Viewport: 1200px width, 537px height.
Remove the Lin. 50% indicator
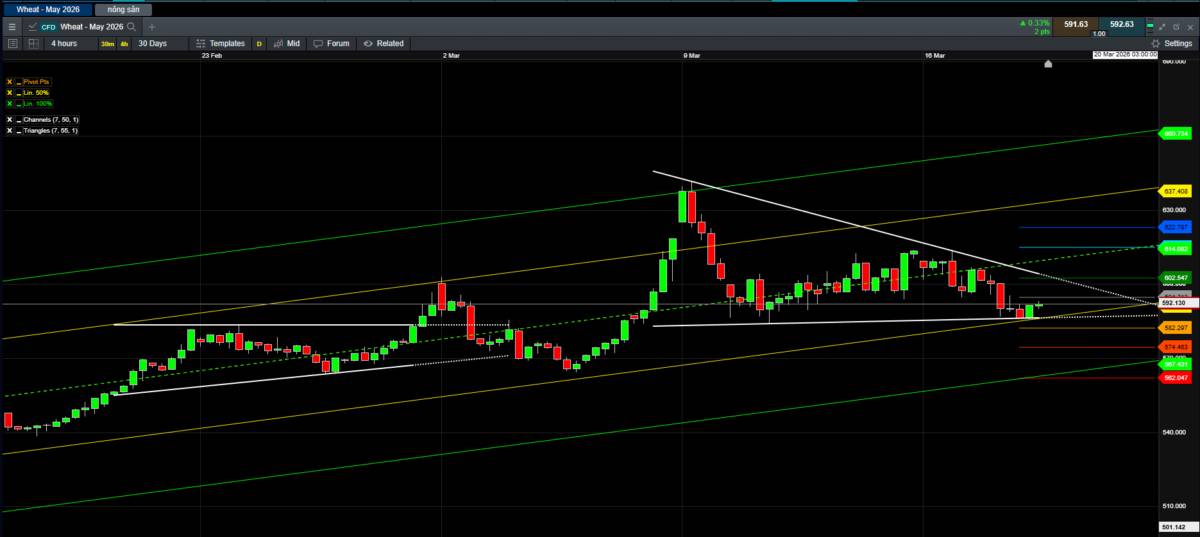(x=9, y=93)
